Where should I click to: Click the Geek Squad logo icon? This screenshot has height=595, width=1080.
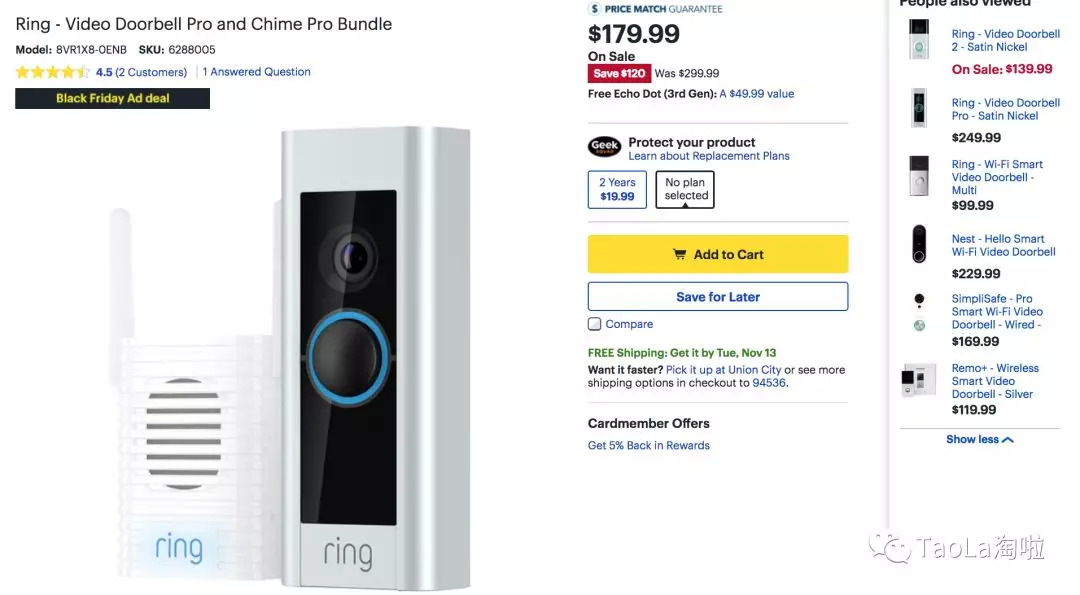[x=605, y=147]
